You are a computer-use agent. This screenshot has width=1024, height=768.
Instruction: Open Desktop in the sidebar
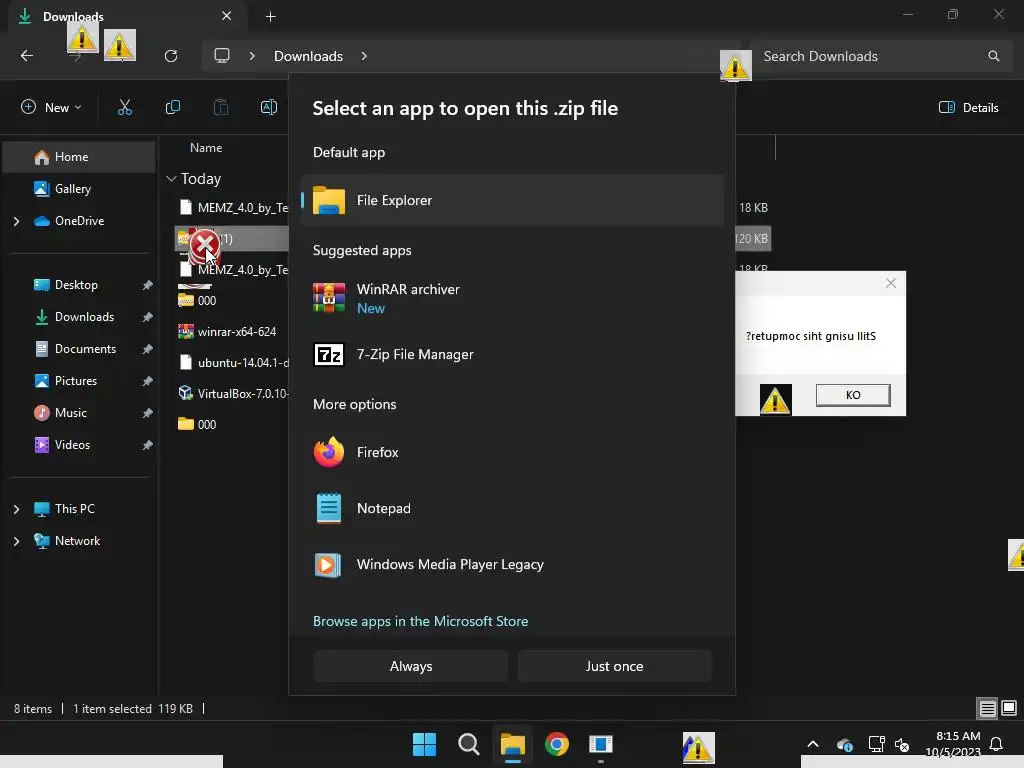79,285
